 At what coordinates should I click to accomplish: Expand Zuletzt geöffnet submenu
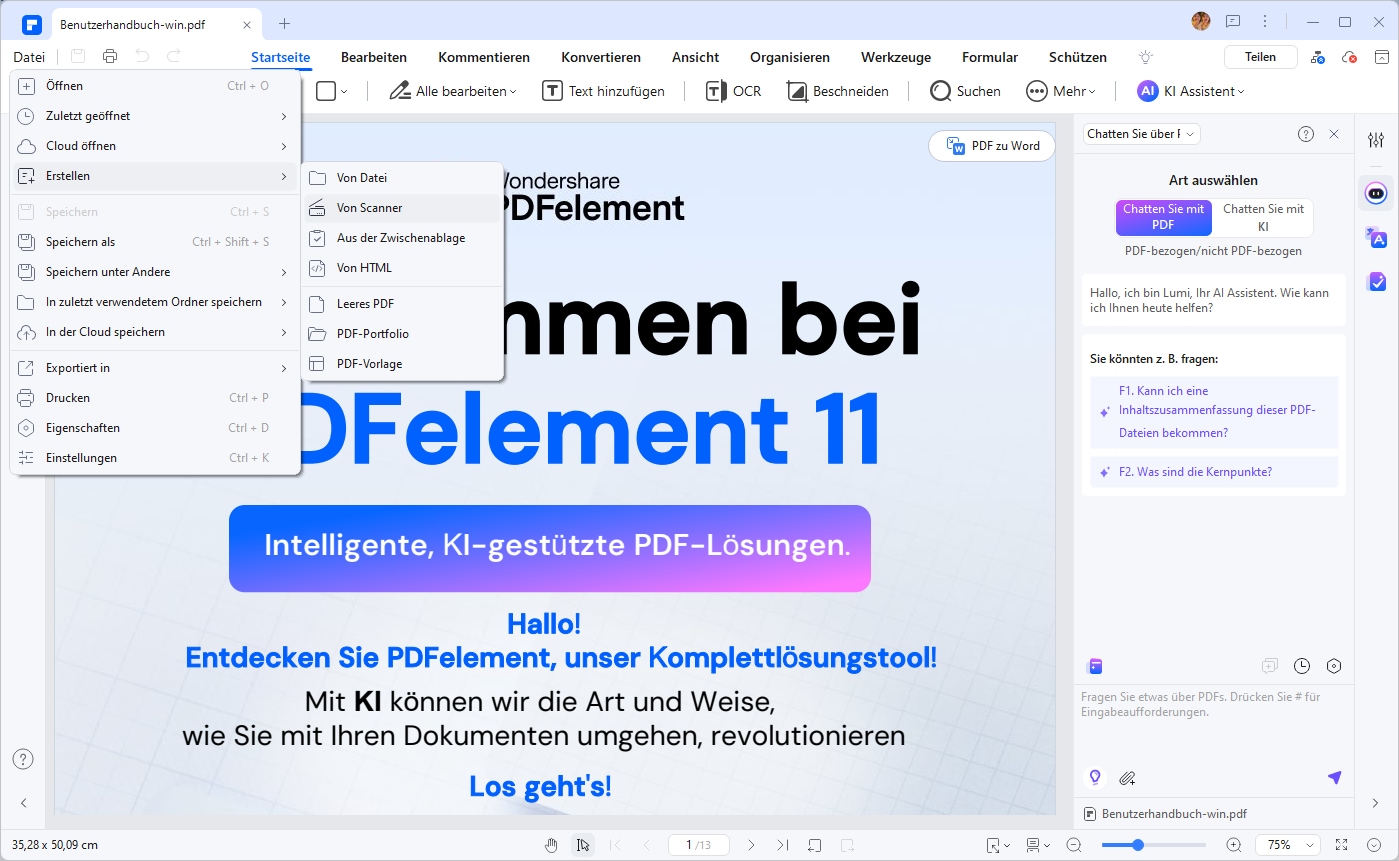[154, 116]
